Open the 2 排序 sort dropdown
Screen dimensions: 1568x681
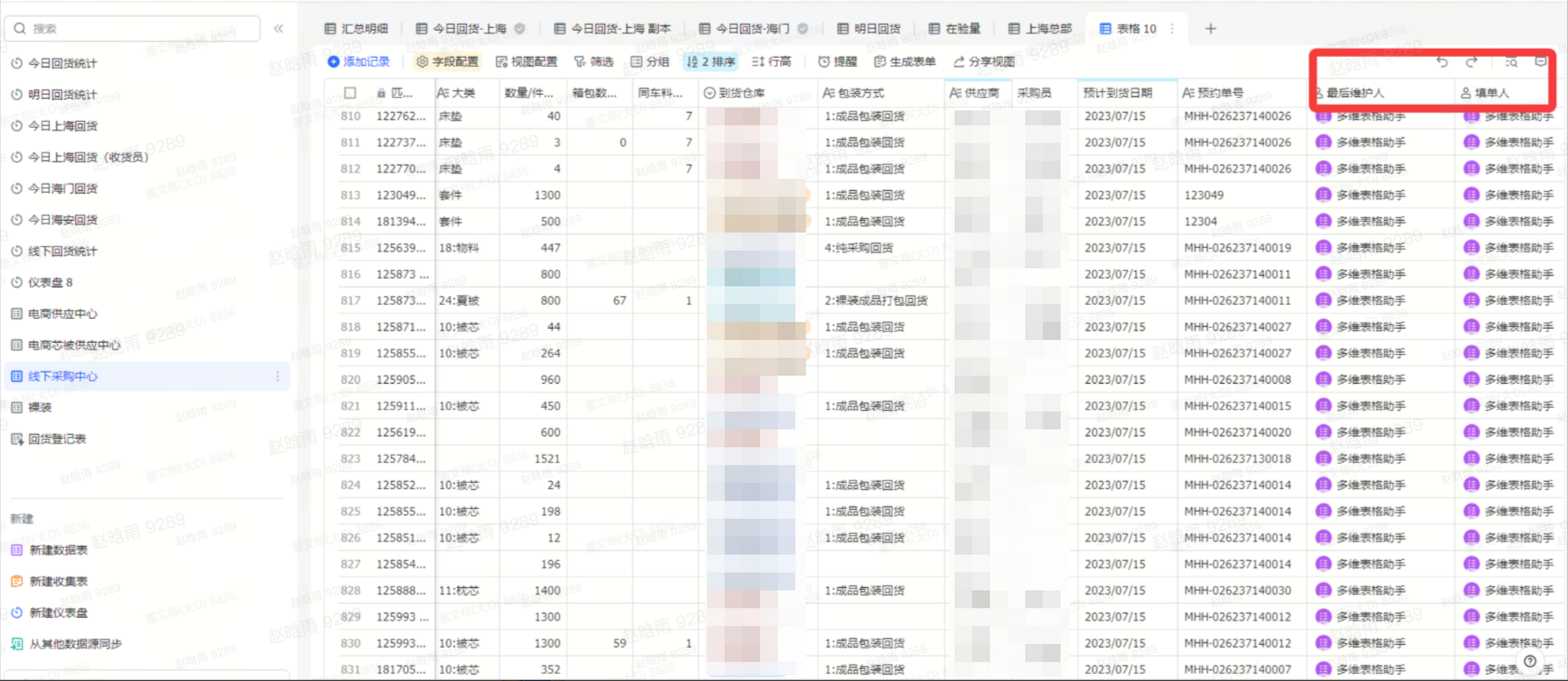point(710,61)
